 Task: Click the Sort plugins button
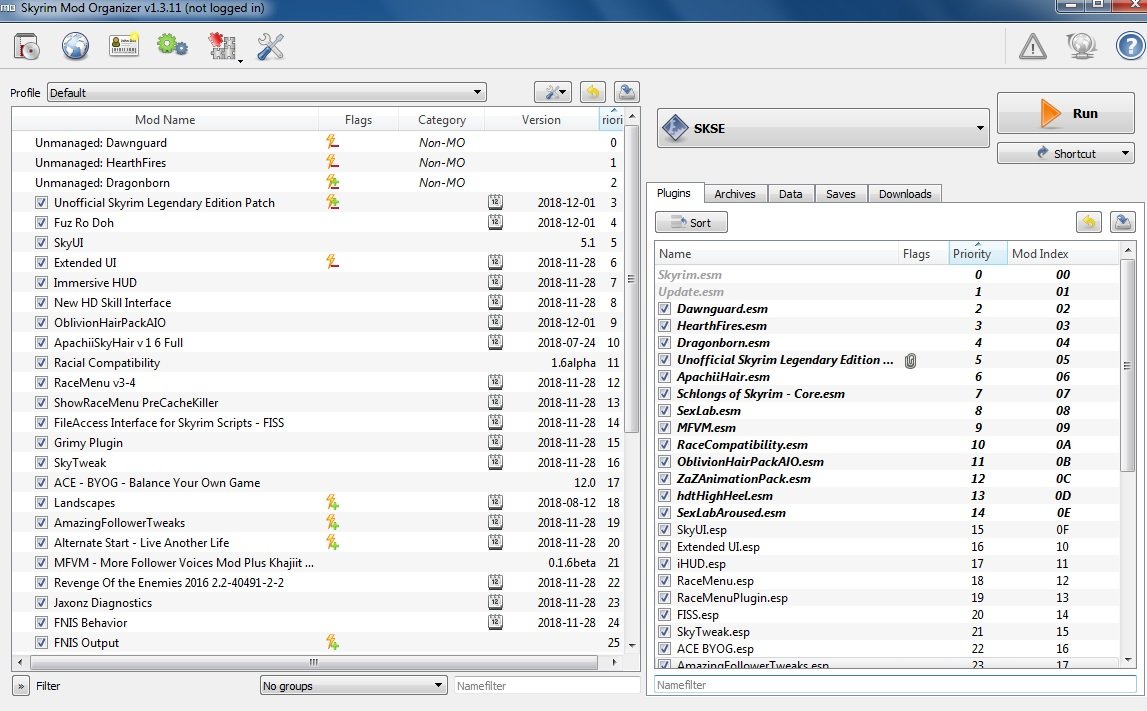pos(691,223)
